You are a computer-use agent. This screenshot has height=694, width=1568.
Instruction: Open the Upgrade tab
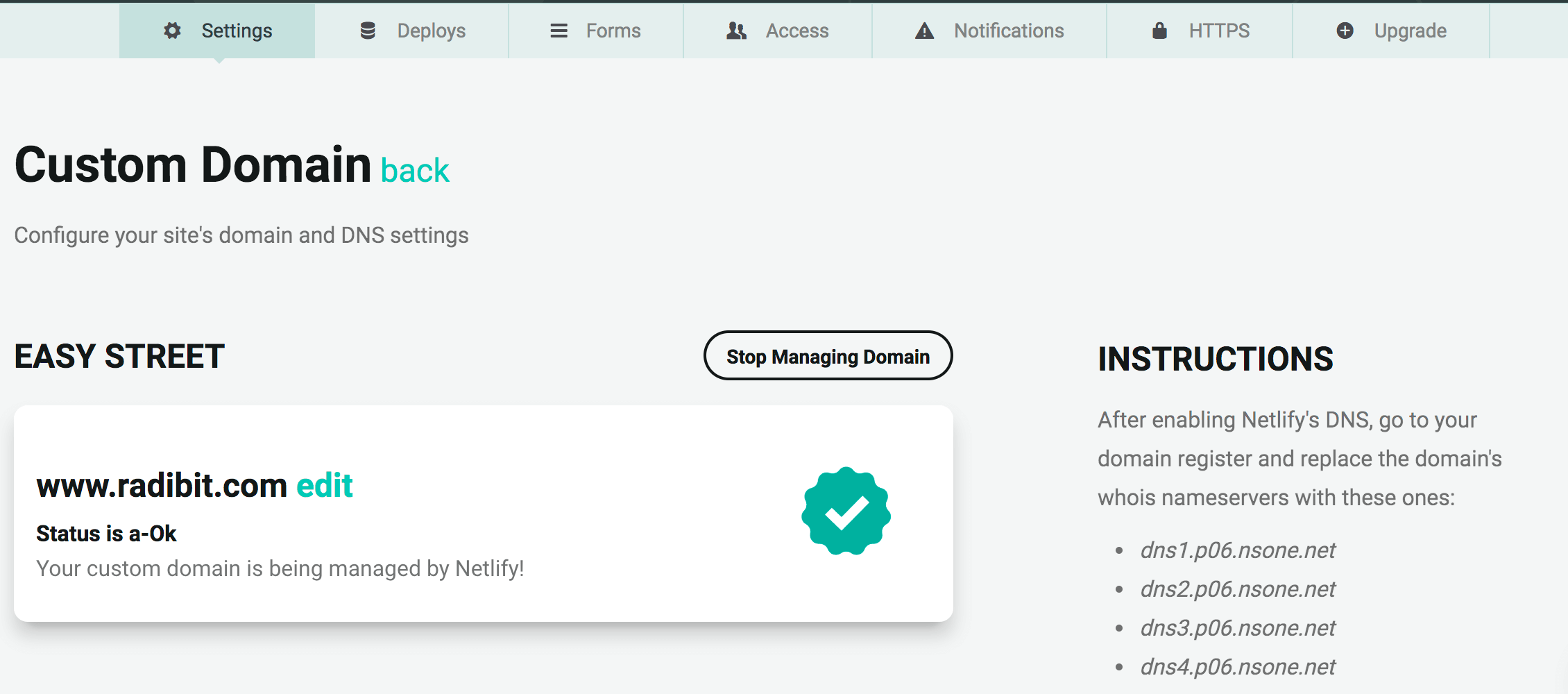coord(1391,31)
